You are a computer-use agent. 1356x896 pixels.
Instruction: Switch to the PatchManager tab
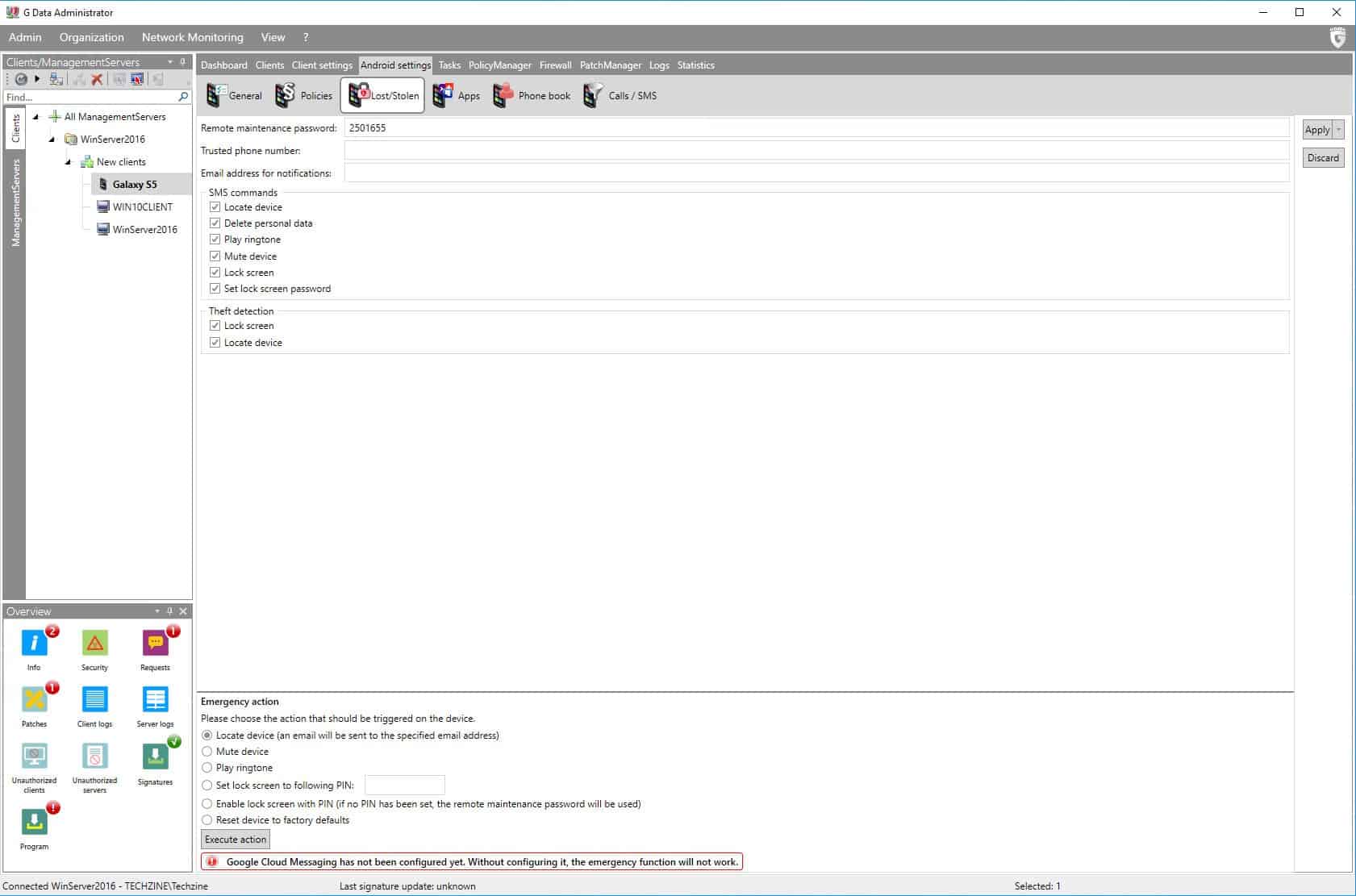click(610, 65)
